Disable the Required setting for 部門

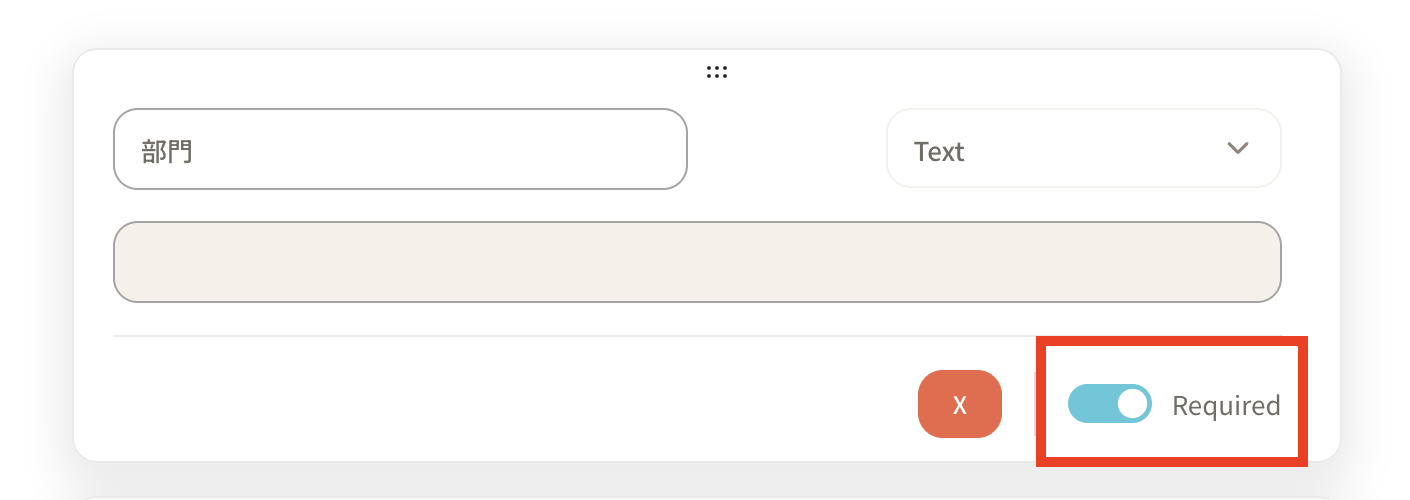(x=1109, y=404)
